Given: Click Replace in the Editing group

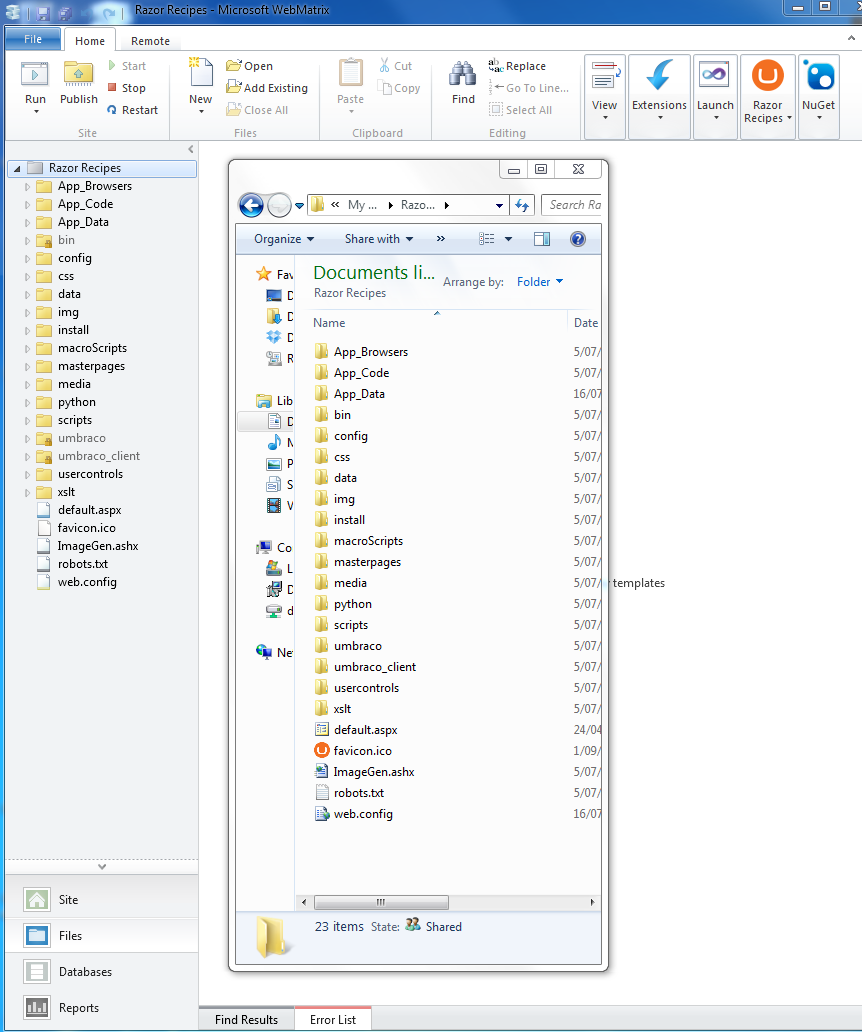Looking at the screenshot, I should point(517,66).
